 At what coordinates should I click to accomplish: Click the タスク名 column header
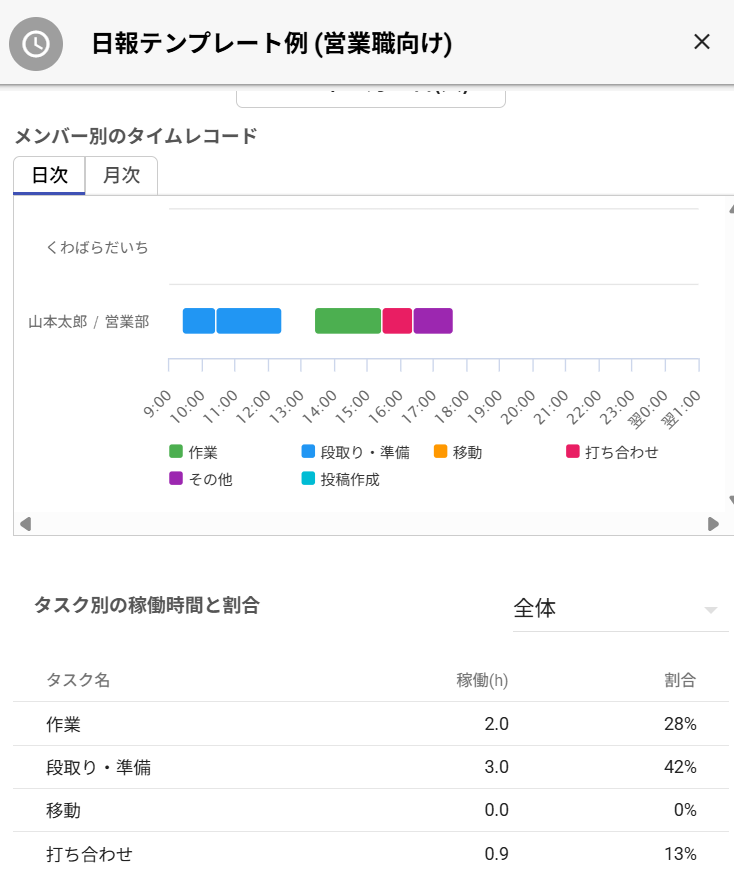(x=78, y=680)
